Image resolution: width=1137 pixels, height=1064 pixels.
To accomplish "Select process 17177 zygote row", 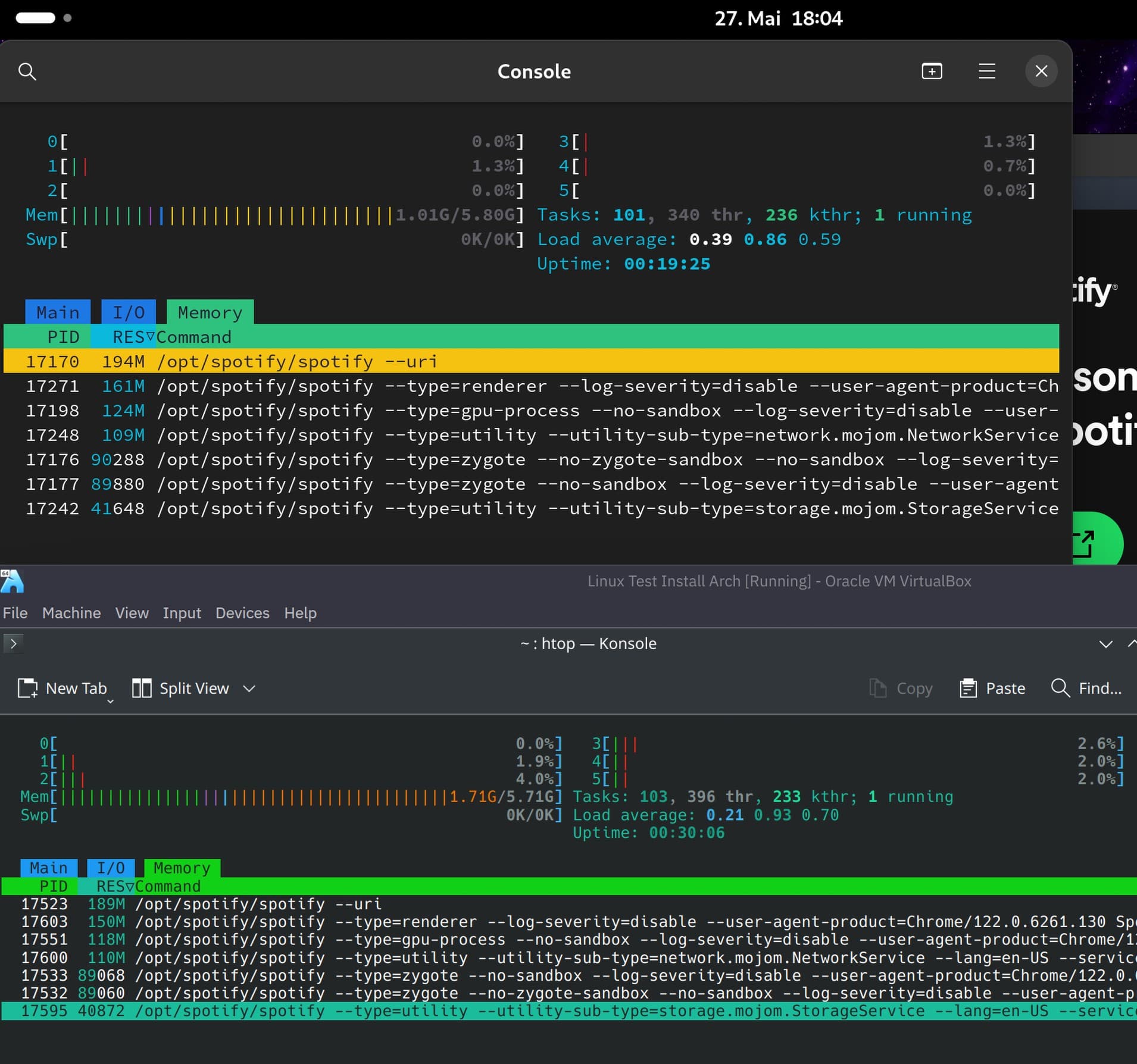I will click(x=531, y=484).
